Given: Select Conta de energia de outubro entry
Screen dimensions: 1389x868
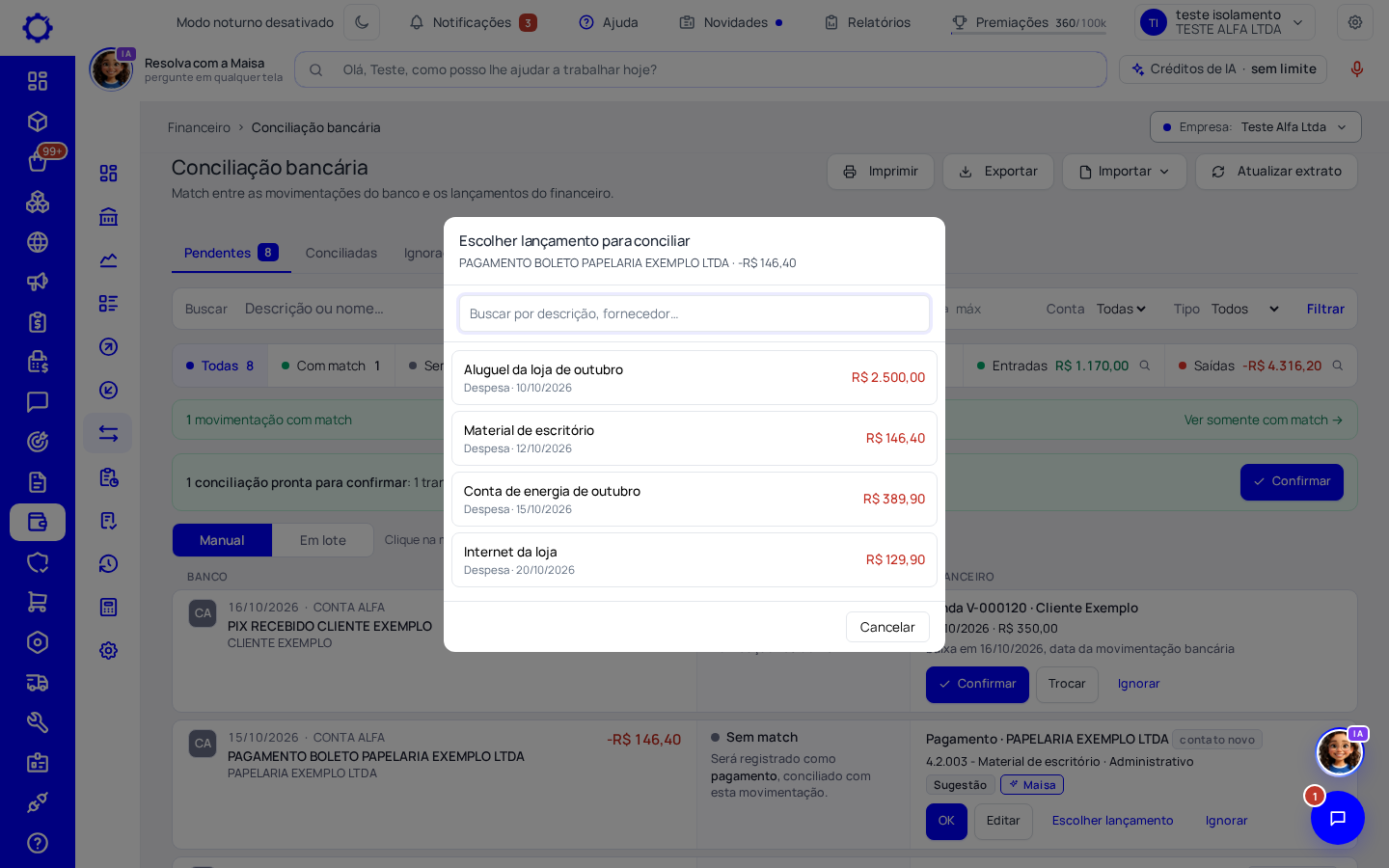Looking at the screenshot, I should [x=694, y=499].
